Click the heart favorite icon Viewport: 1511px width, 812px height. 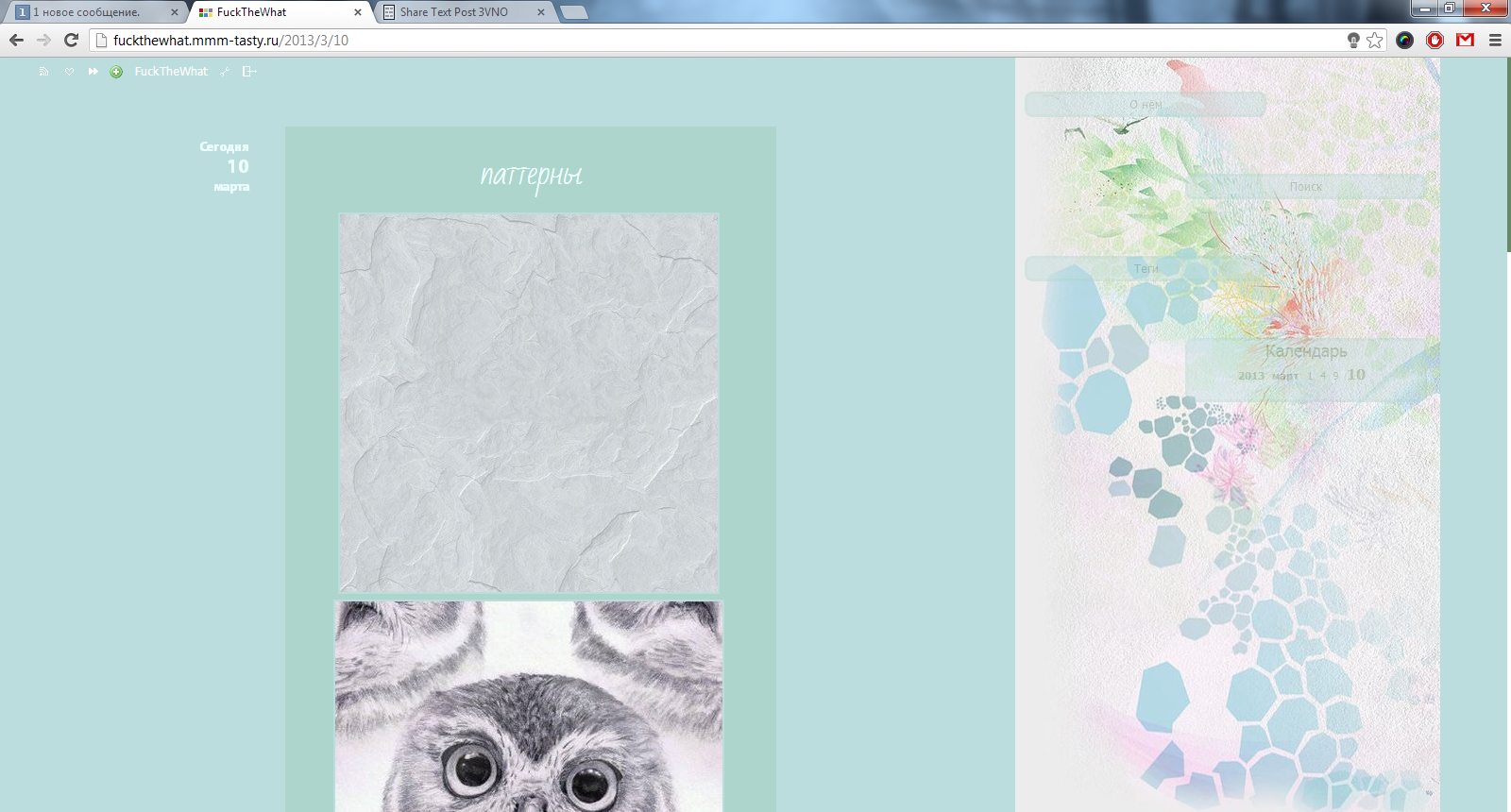(x=69, y=72)
